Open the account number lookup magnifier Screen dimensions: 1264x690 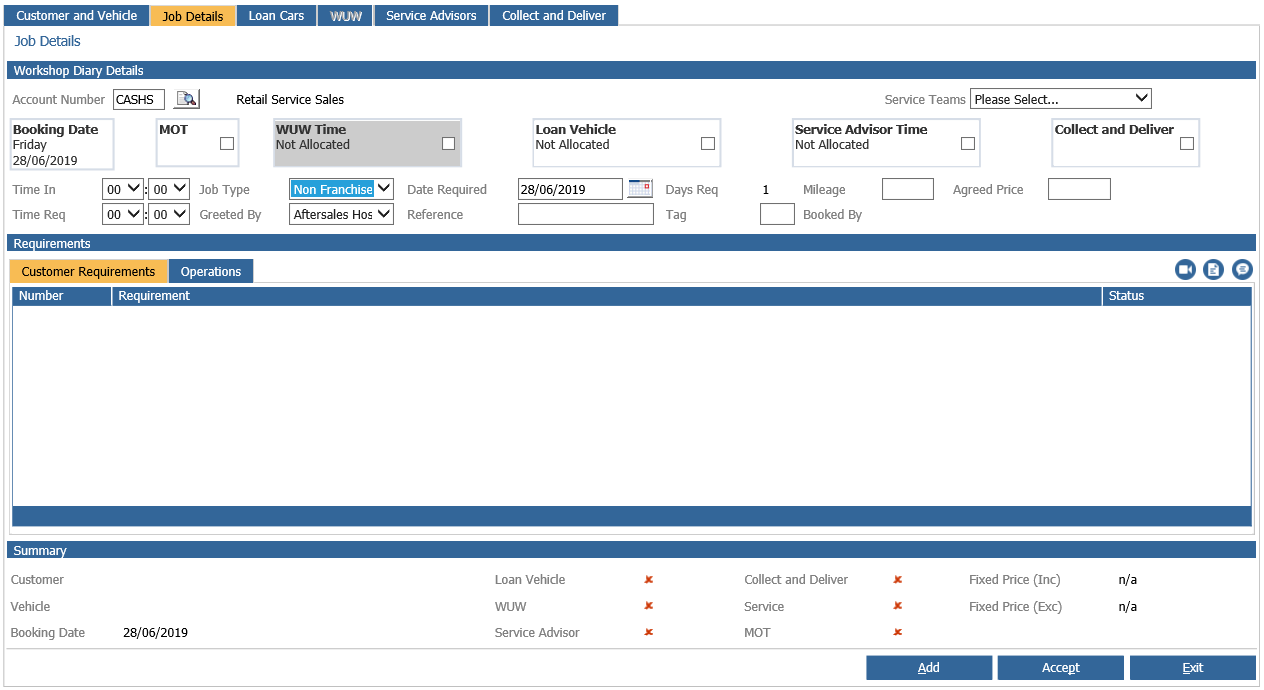pyautogui.click(x=187, y=99)
